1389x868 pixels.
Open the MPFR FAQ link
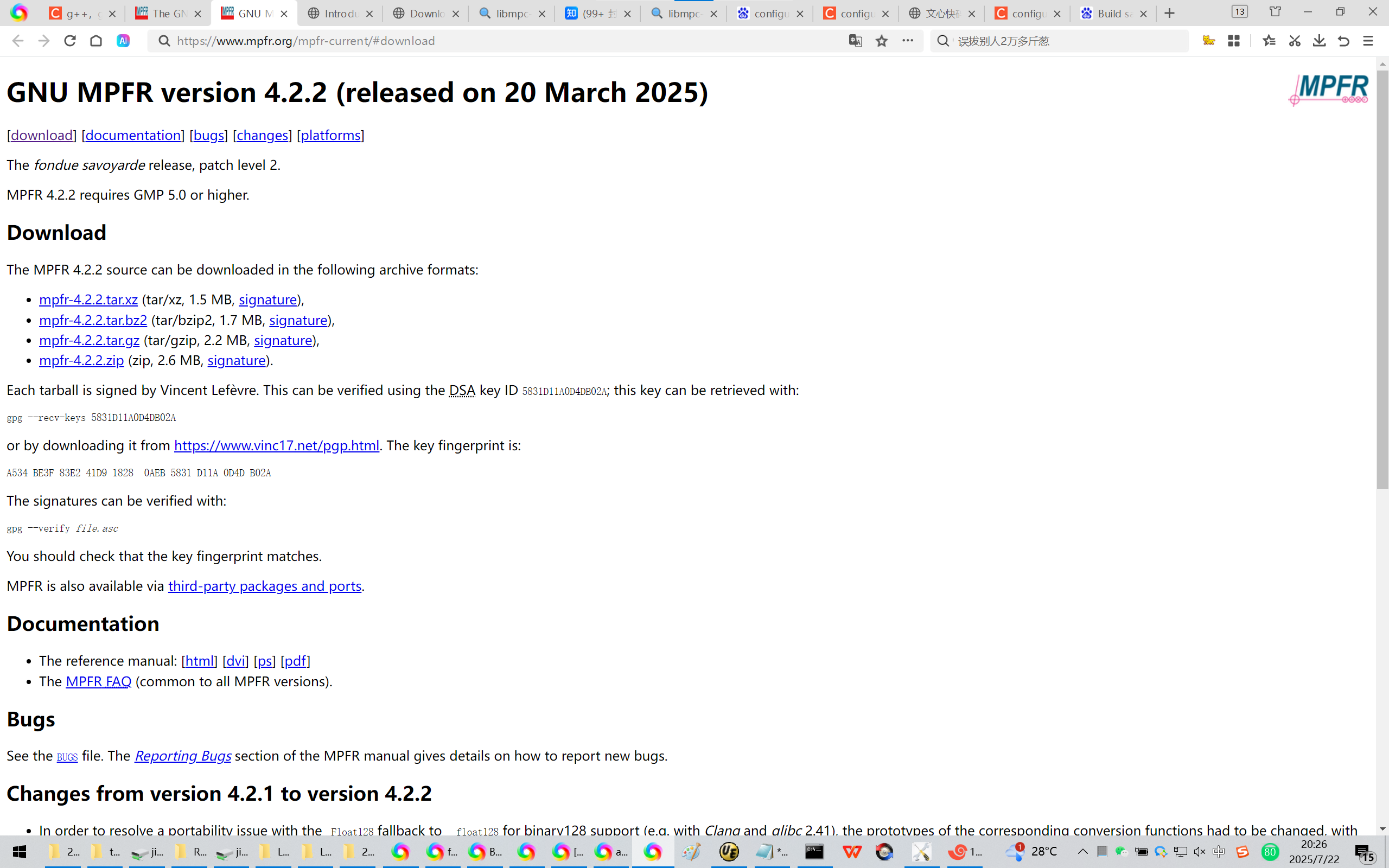99,682
